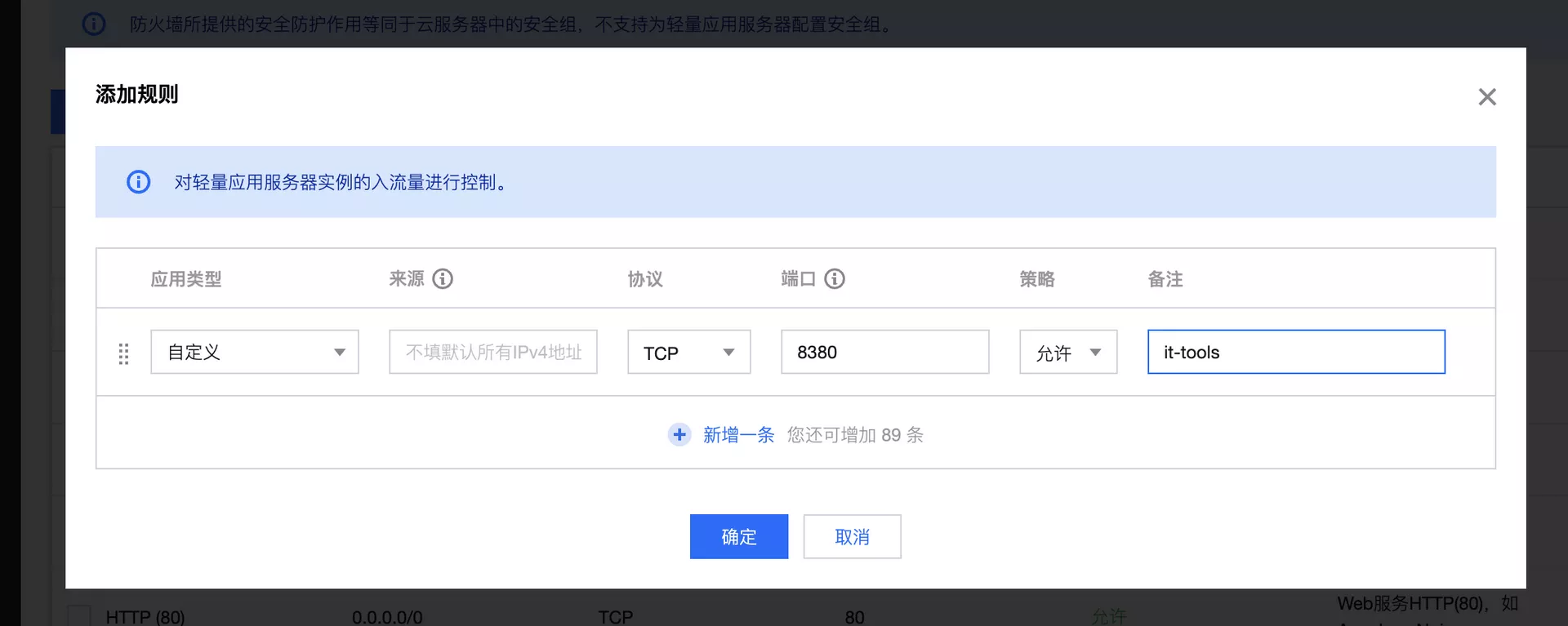Viewport: 1568px width, 626px height.
Task: Click the 应用类型 column header
Action: click(185, 279)
